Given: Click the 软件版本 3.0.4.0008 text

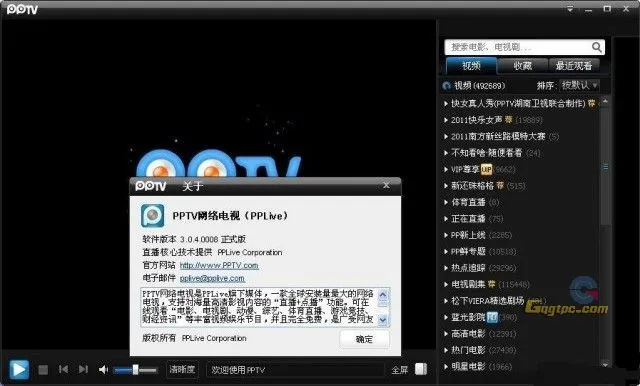Looking at the screenshot, I should (194, 239).
